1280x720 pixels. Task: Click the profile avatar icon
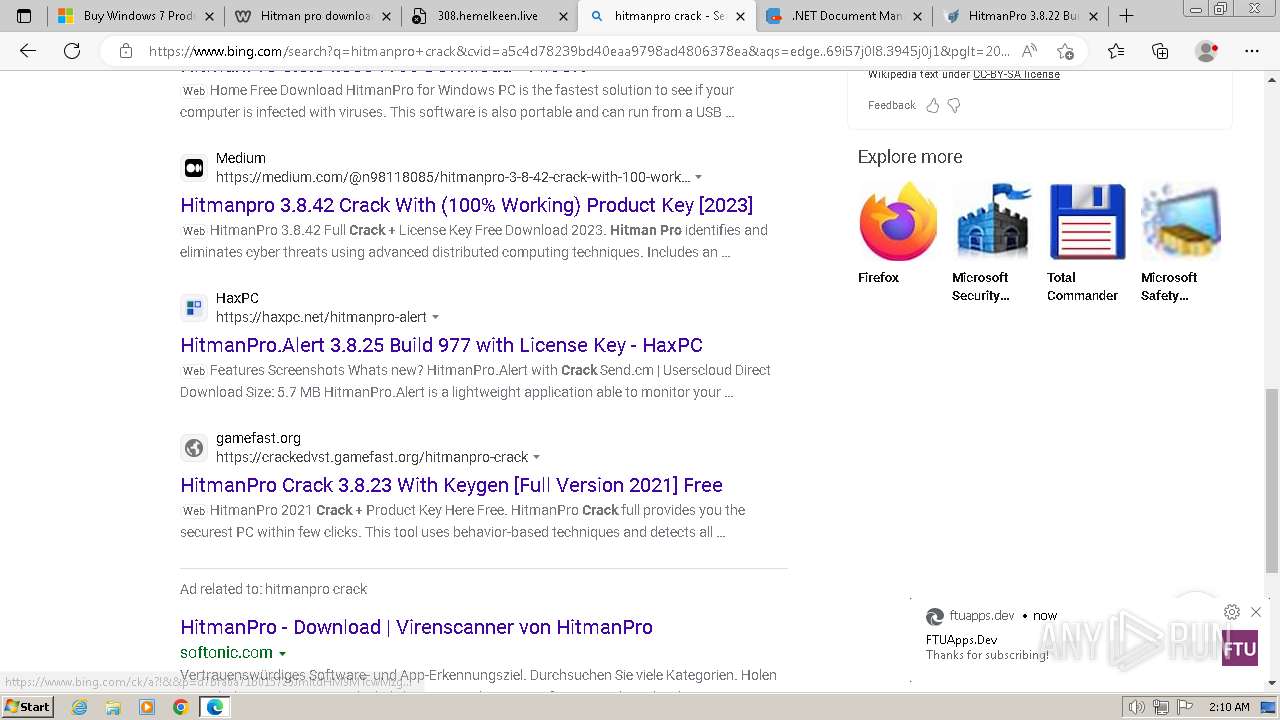tap(1207, 51)
